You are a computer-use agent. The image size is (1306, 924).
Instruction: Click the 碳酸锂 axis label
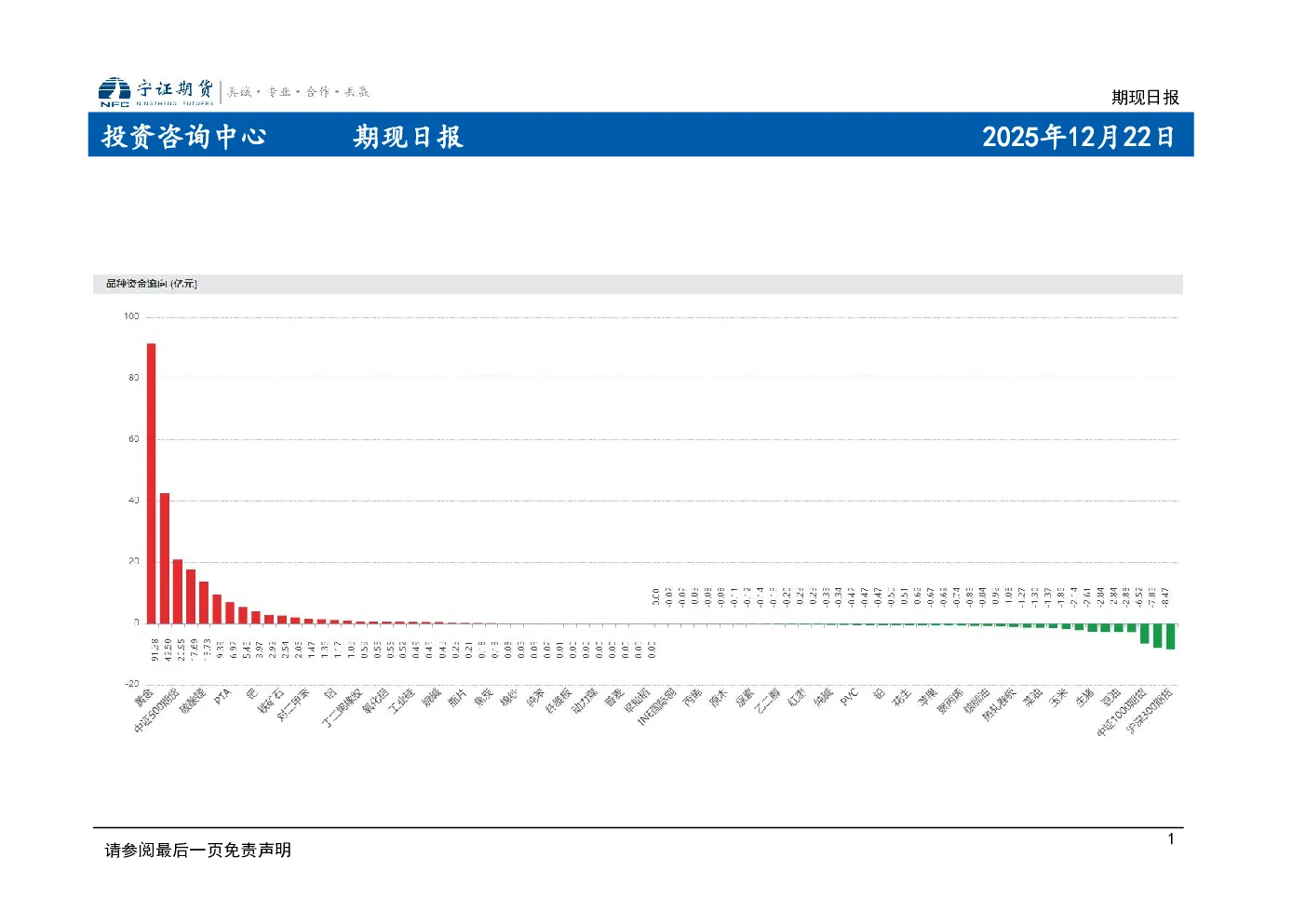(x=193, y=702)
